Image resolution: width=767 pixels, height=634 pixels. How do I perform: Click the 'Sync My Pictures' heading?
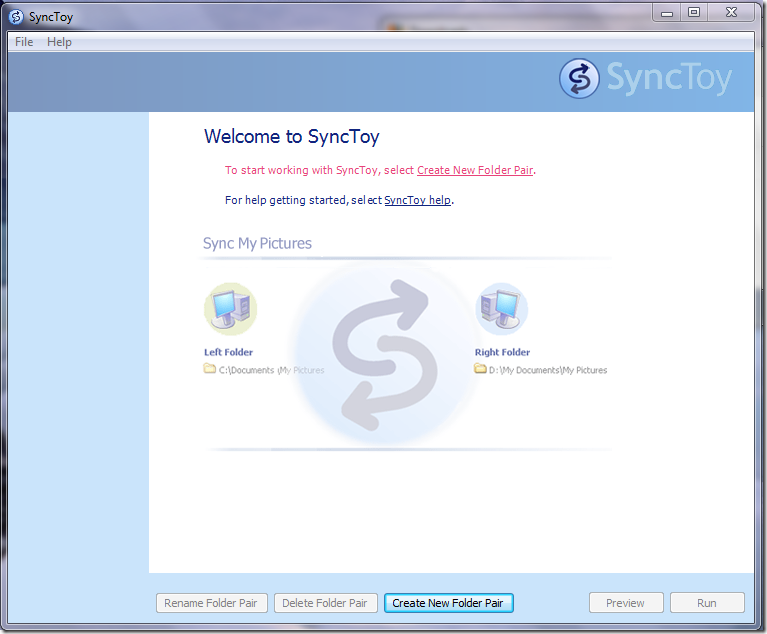(257, 243)
